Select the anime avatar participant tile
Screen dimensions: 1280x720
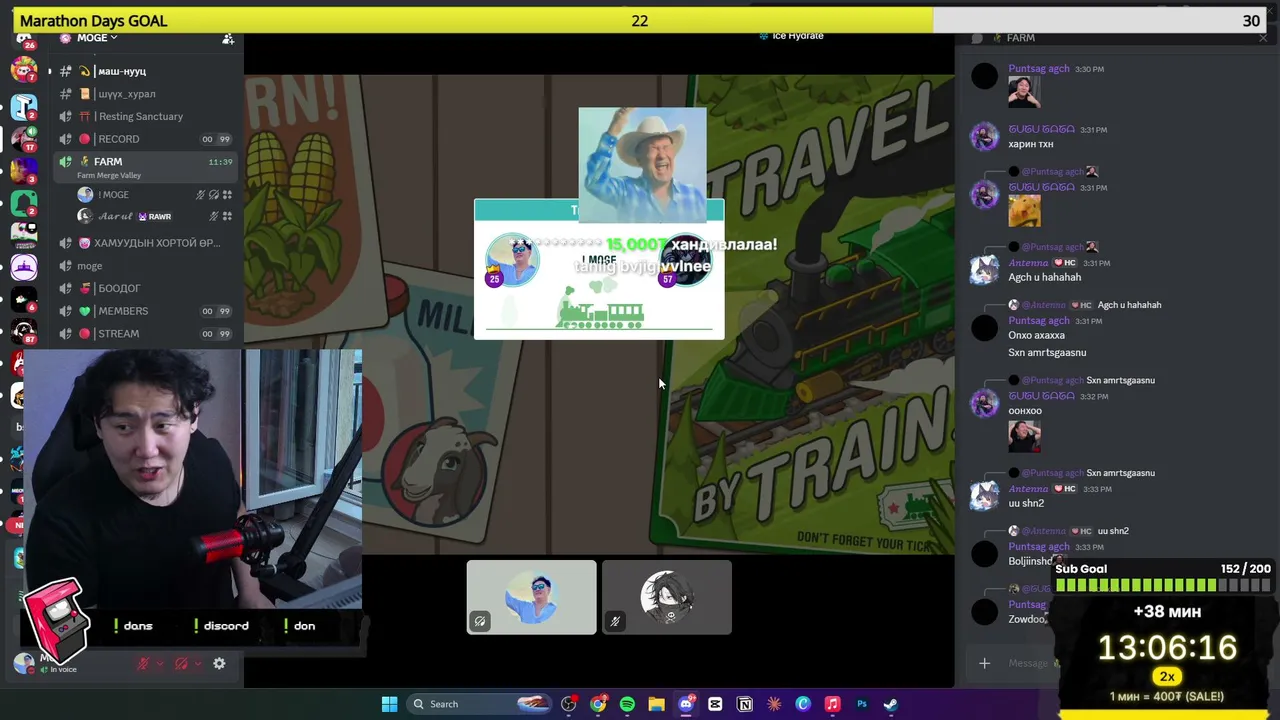667,597
